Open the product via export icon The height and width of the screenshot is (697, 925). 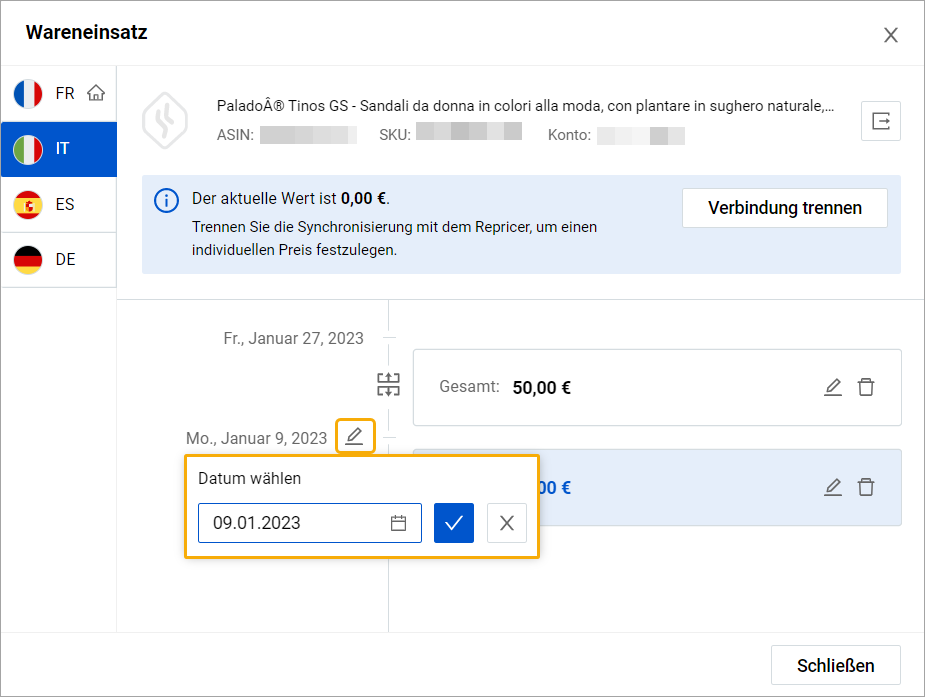[x=881, y=121]
